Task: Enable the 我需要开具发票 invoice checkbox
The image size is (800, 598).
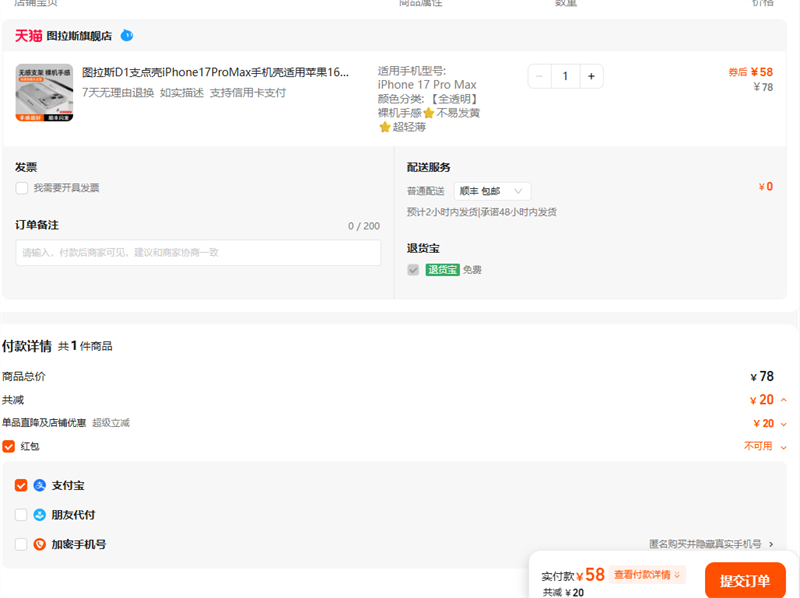Action: [x=22, y=188]
